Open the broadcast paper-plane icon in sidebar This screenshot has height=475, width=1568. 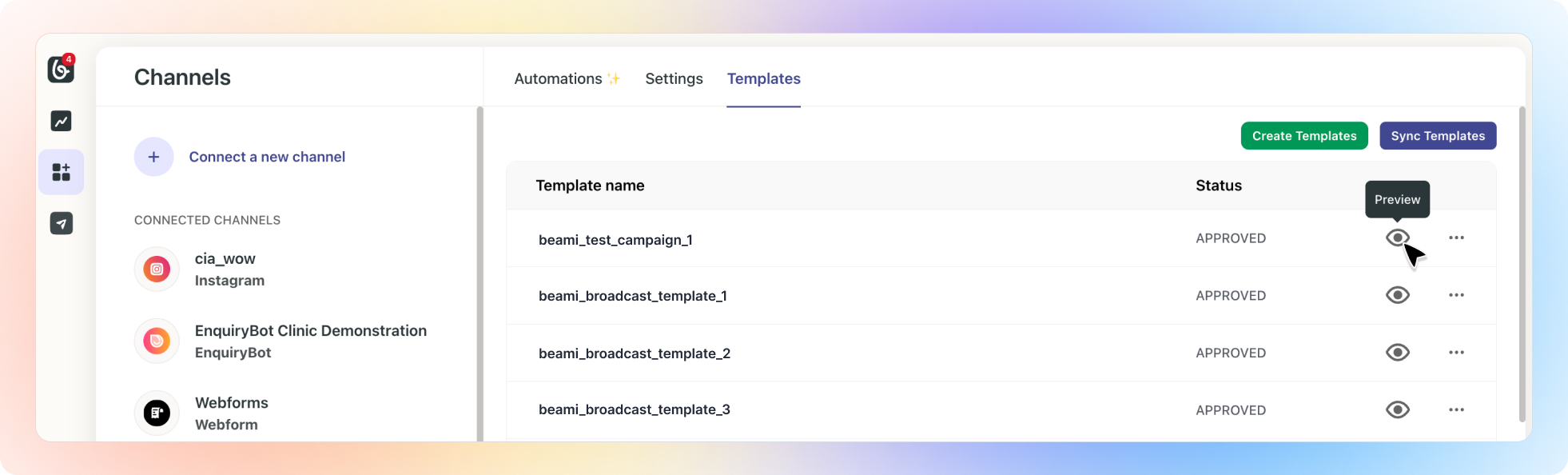(62, 223)
